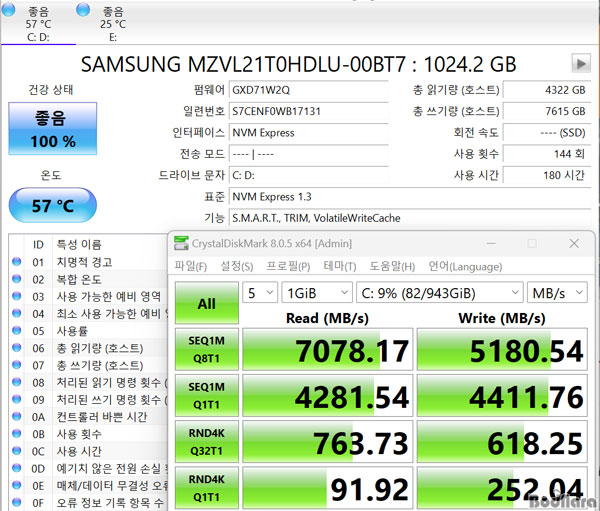
Task: Click status dot for ID 07 row
Action: click(x=16, y=365)
